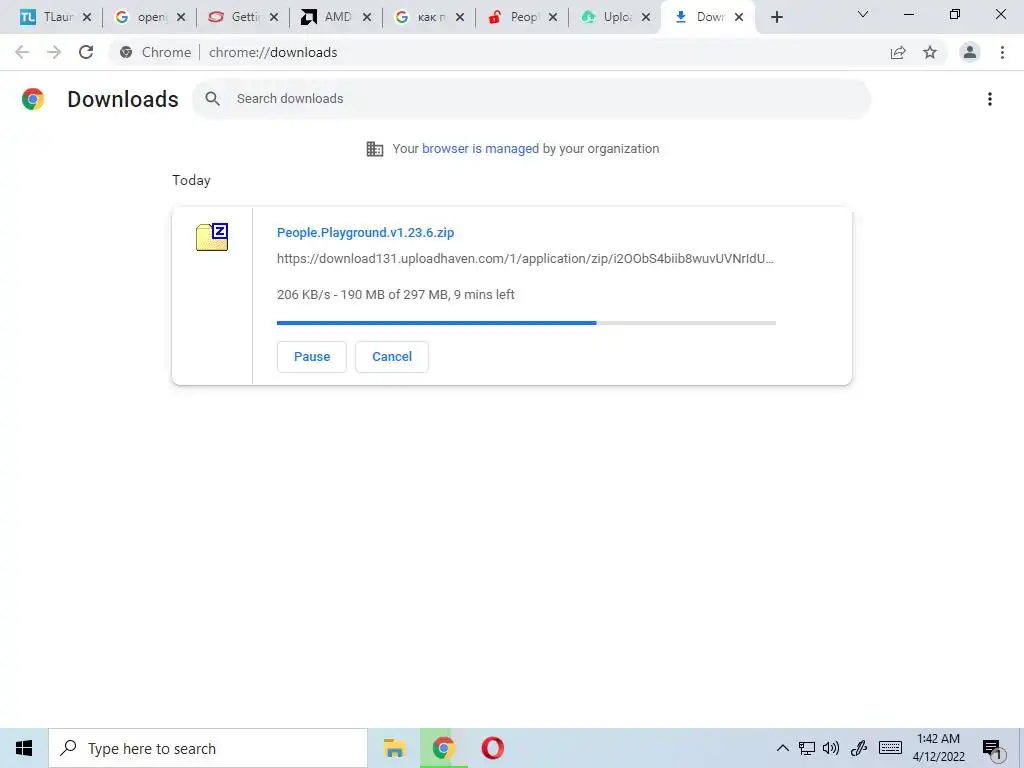Screen dimensions: 1024x768
Task: Open the network icon in system tray
Action: click(807, 748)
